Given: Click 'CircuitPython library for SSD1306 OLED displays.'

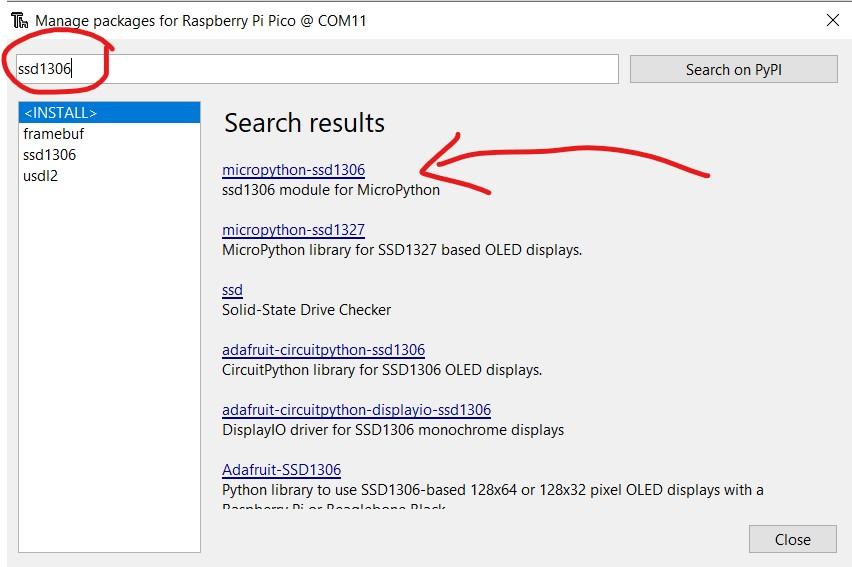Looking at the screenshot, I should coord(382,370).
